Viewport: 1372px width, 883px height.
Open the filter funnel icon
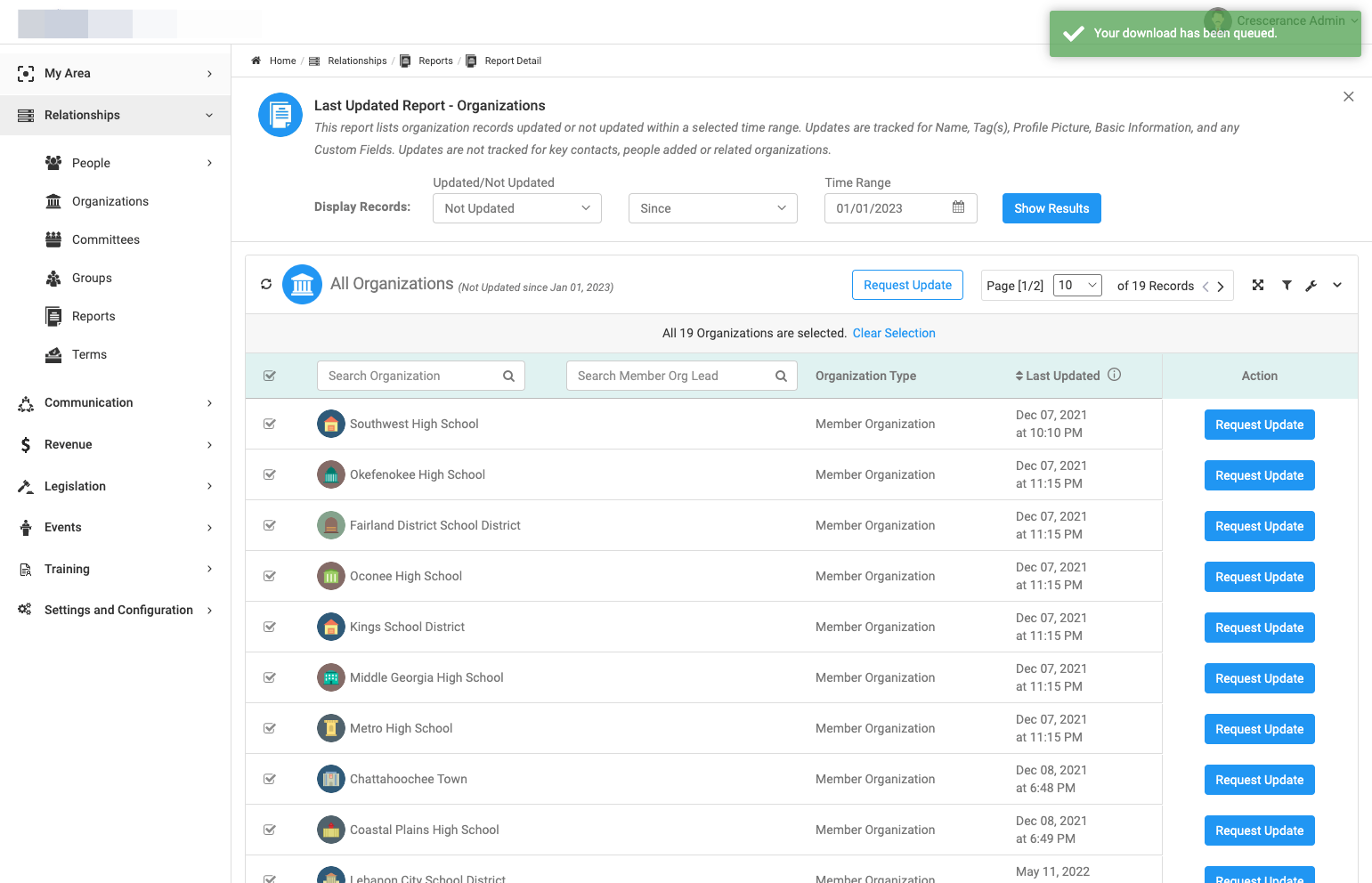click(1287, 285)
